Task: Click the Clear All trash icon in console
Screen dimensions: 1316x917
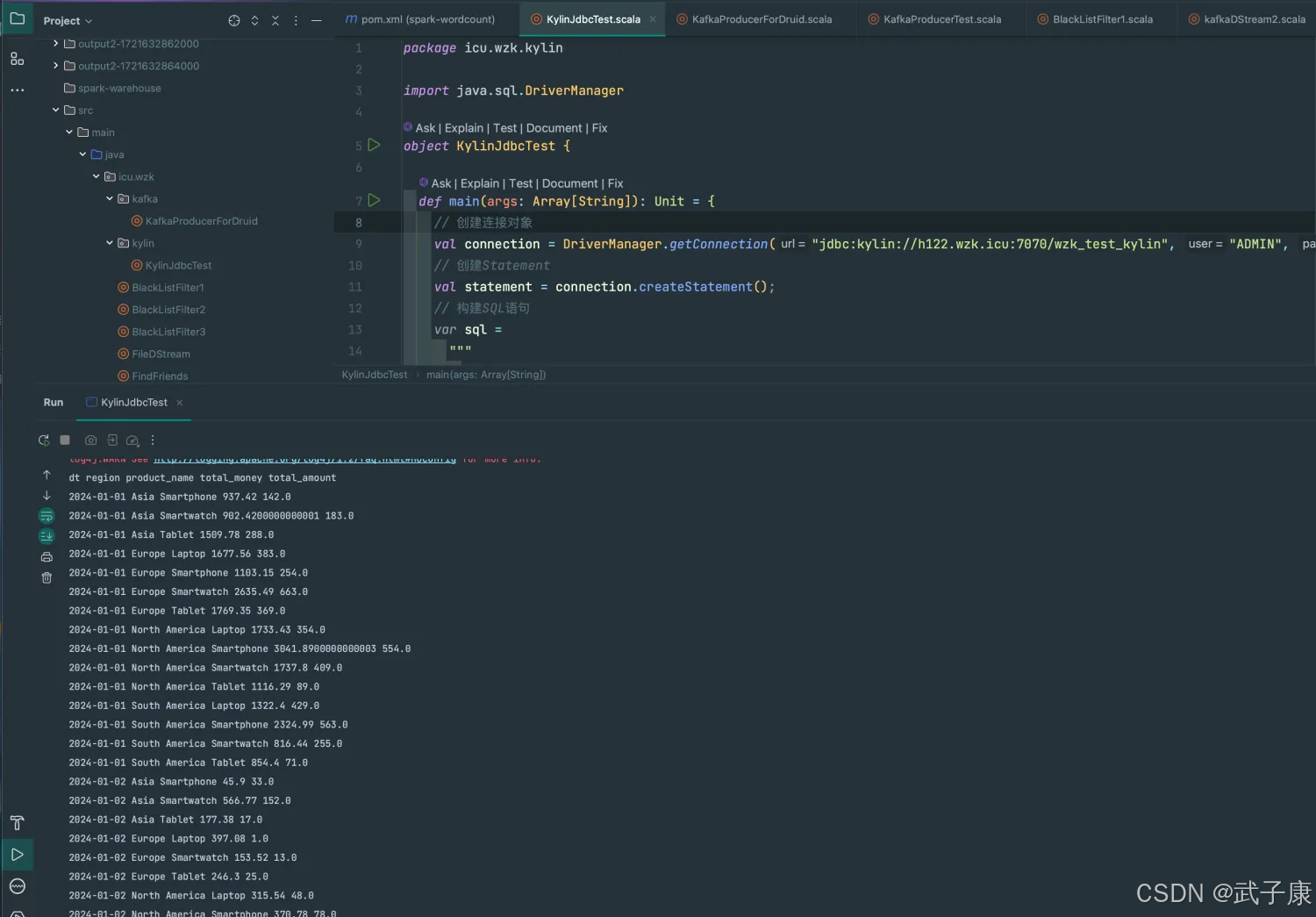Action: pyautogui.click(x=46, y=577)
